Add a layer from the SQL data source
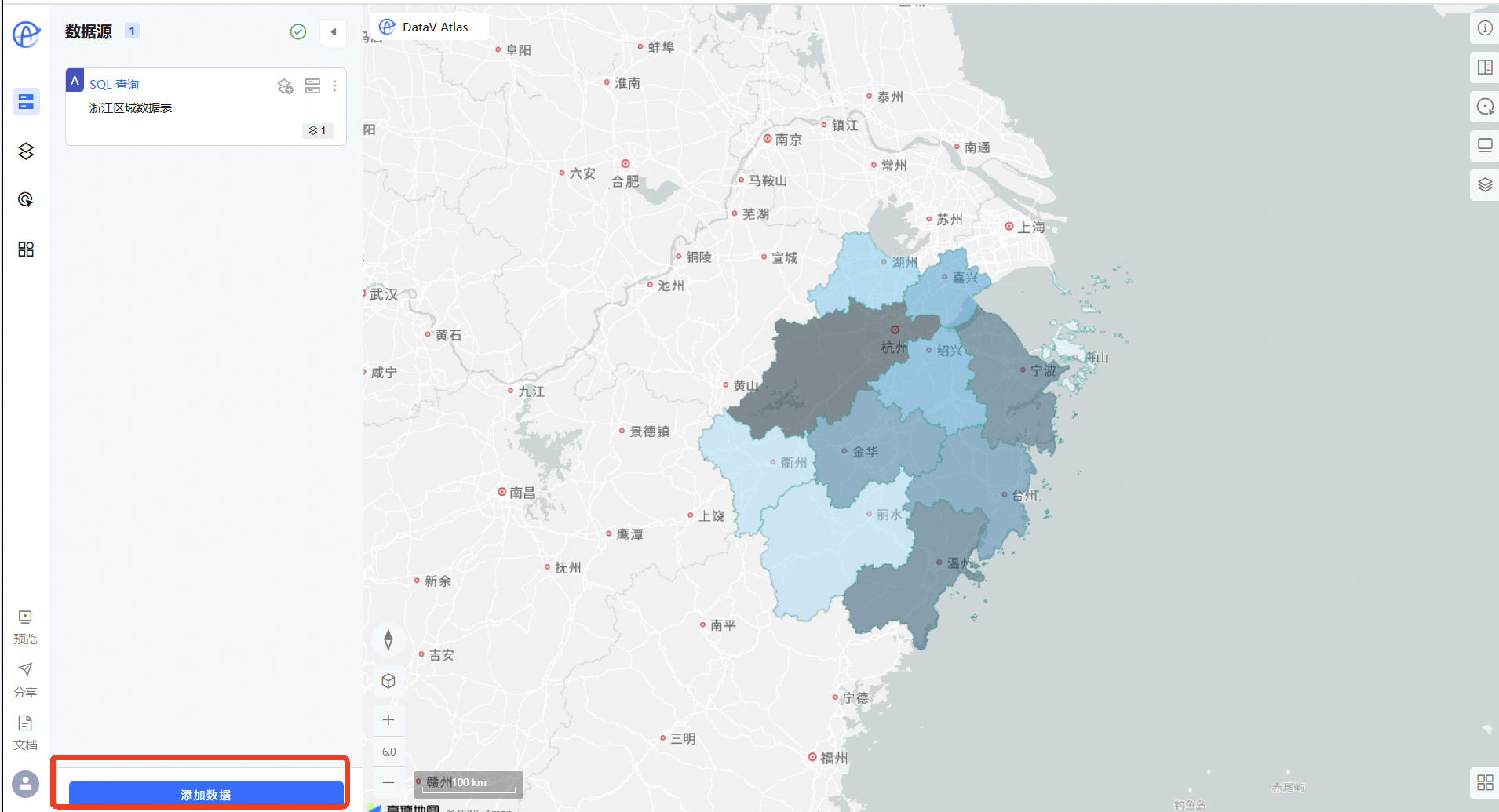The image size is (1499, 812). (x=285, y=86)
